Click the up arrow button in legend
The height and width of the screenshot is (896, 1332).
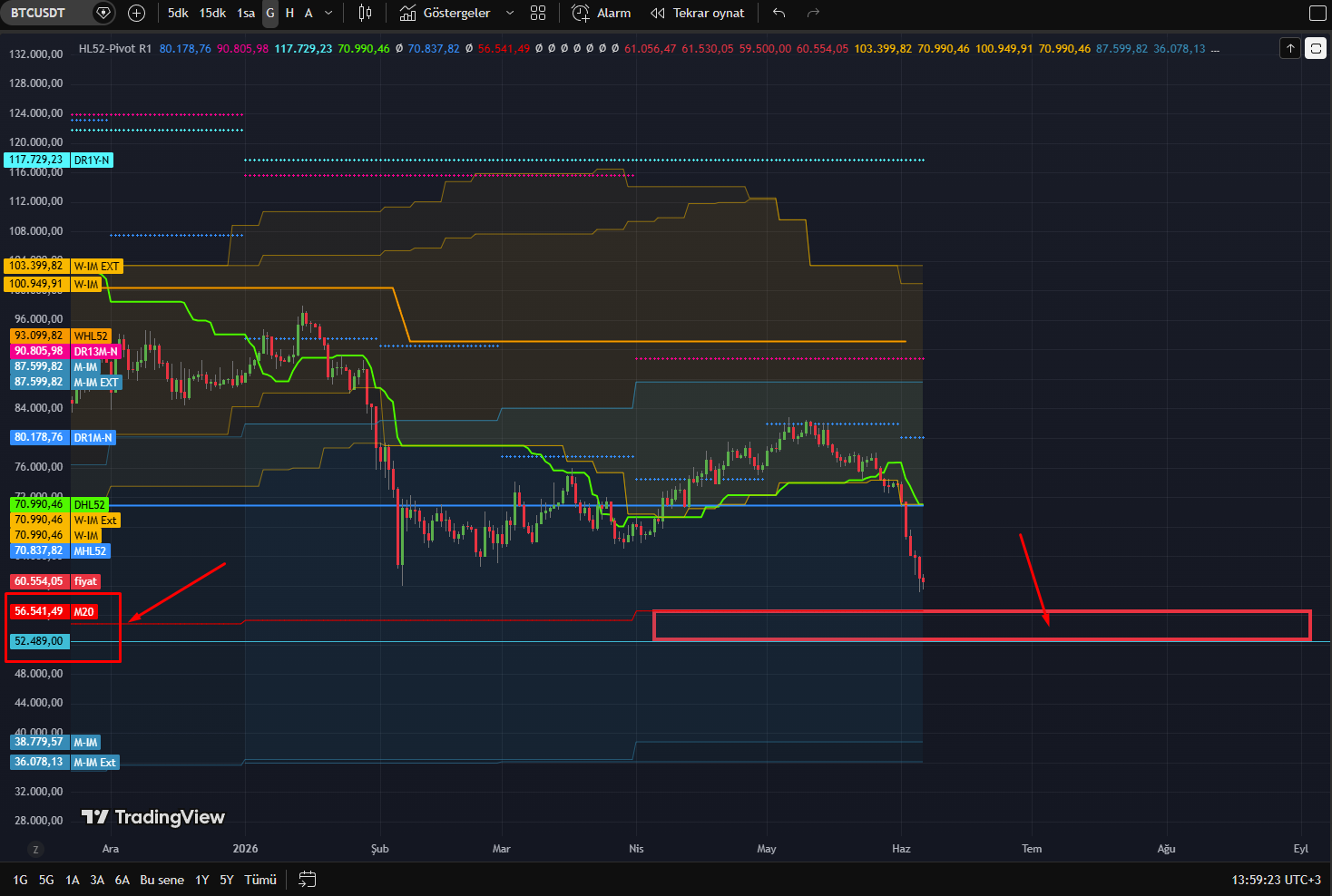1290,48
